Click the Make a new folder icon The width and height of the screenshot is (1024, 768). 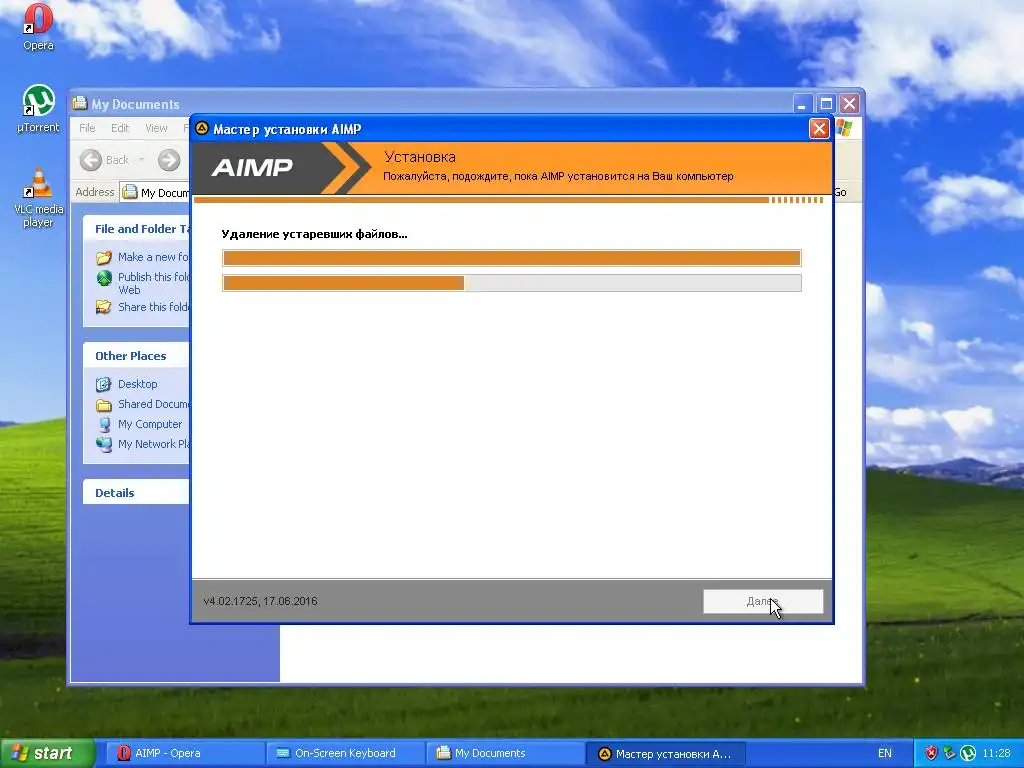(104, 257)
